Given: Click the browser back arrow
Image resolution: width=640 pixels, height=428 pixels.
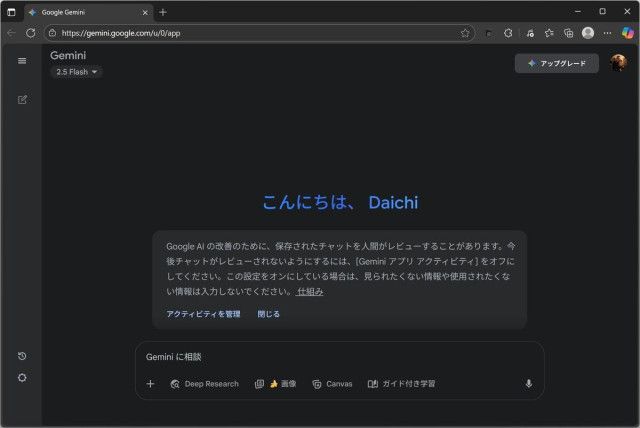Looking at the screenshot, I should coord(11,33).
